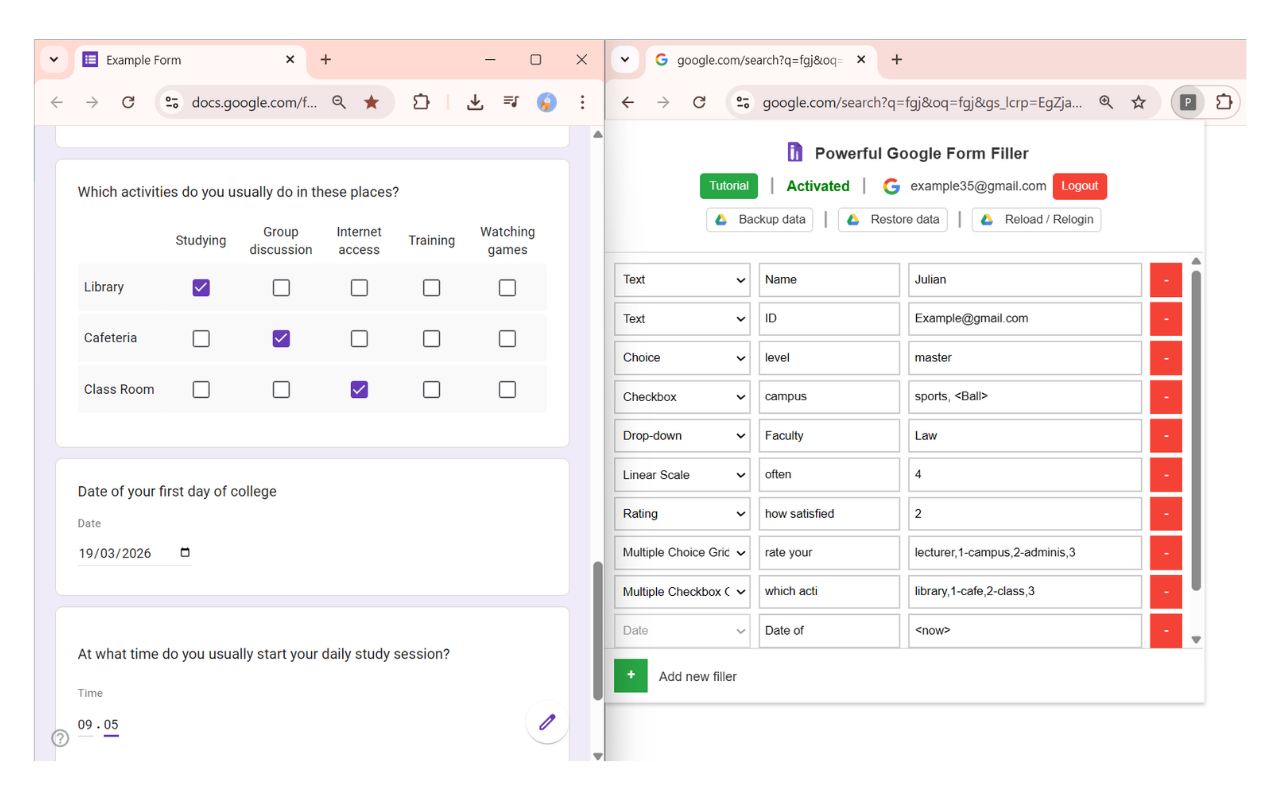Open the extensions puzzle icon in the Example Form window
Image resolution: width=1280 pixels, height=800 pixels.
[x=421, y=102]
